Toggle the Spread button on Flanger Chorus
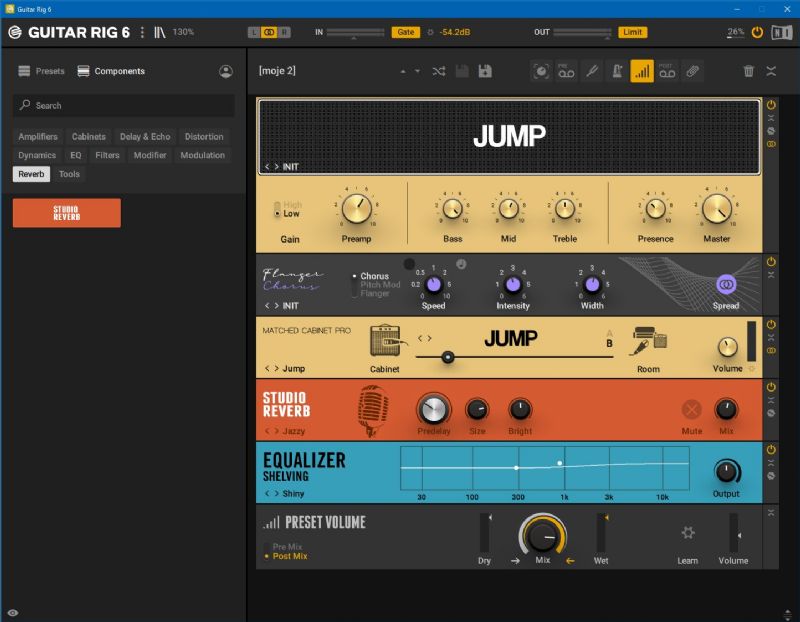The height and width of the screenshot is (622, 800). (x=726, y=284)
